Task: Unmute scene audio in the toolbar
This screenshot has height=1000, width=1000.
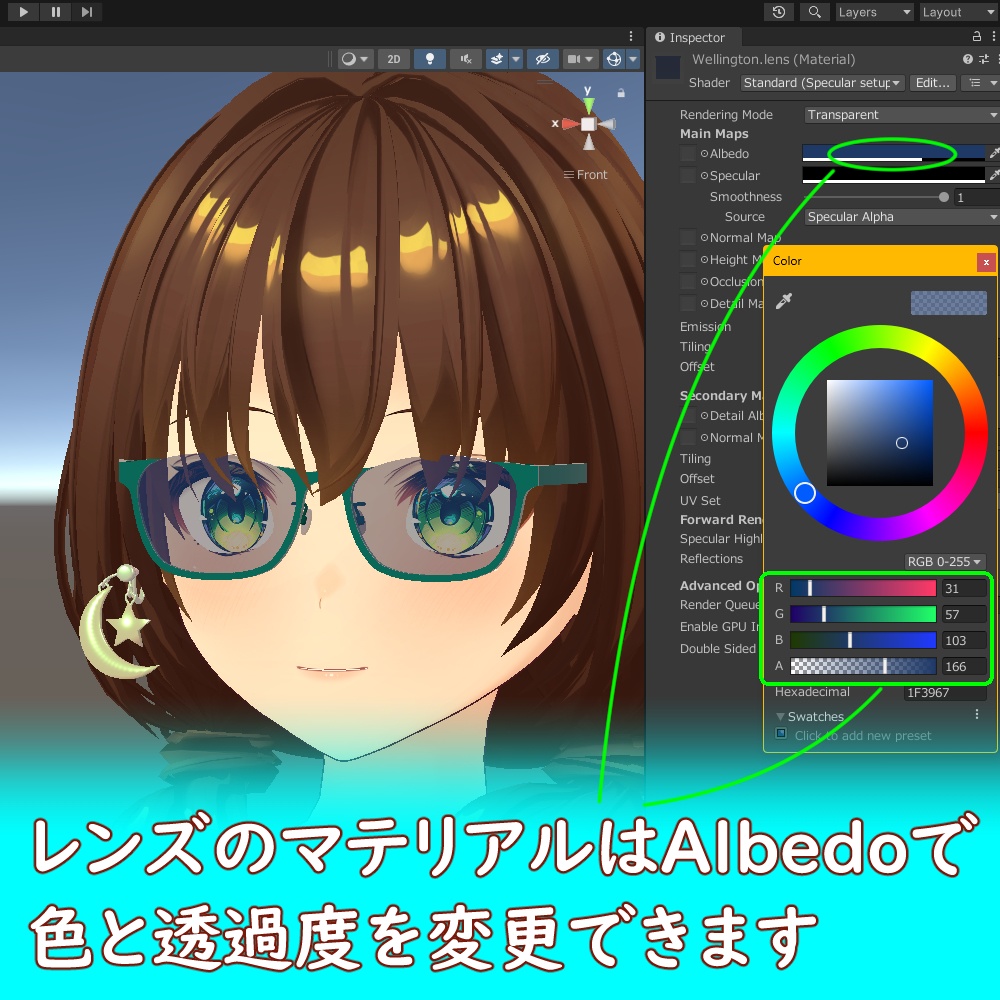Action: click(465, 59)
